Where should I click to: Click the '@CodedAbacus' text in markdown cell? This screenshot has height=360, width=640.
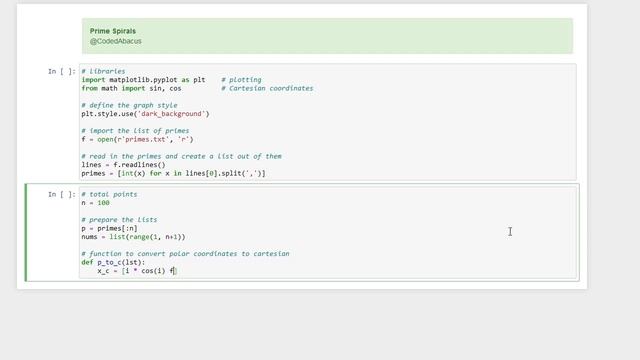coord(116,41)
